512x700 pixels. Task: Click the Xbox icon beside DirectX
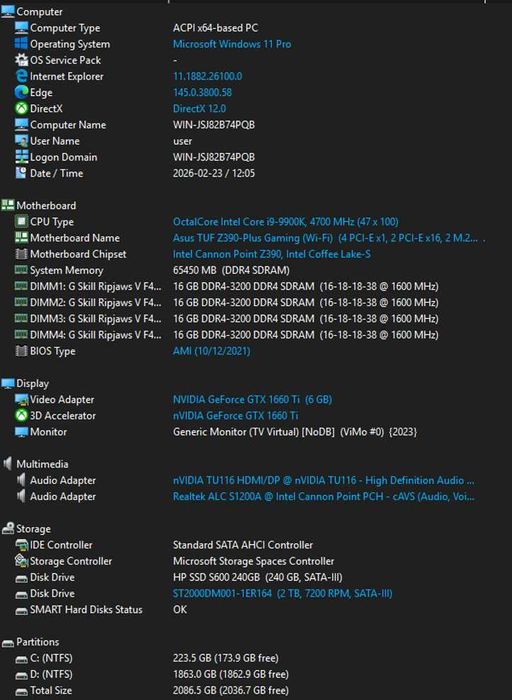tap(21, 108)
